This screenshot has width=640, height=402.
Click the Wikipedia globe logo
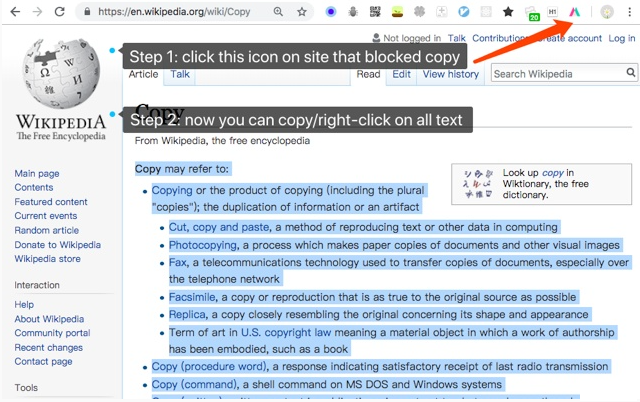[61, 73]
